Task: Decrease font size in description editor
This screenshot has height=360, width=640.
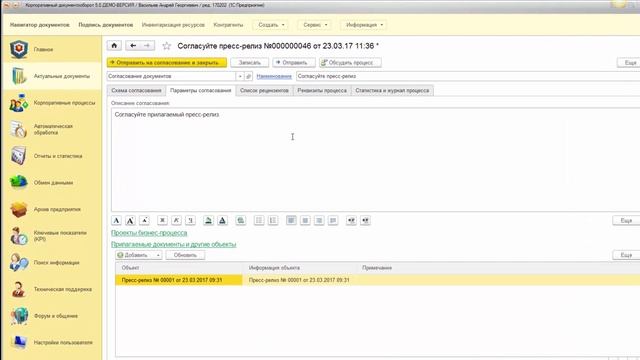Action: point(144,220)
